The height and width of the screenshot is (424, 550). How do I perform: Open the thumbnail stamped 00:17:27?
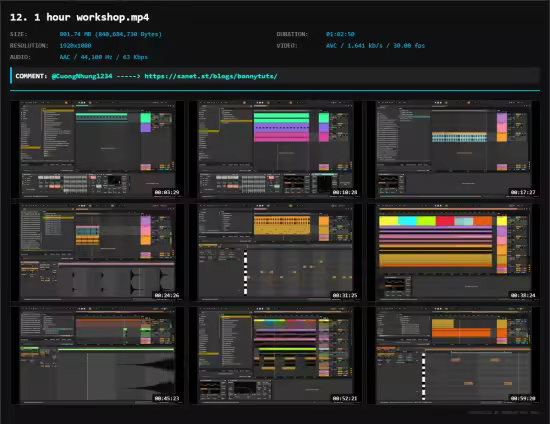tap(454, 149)
